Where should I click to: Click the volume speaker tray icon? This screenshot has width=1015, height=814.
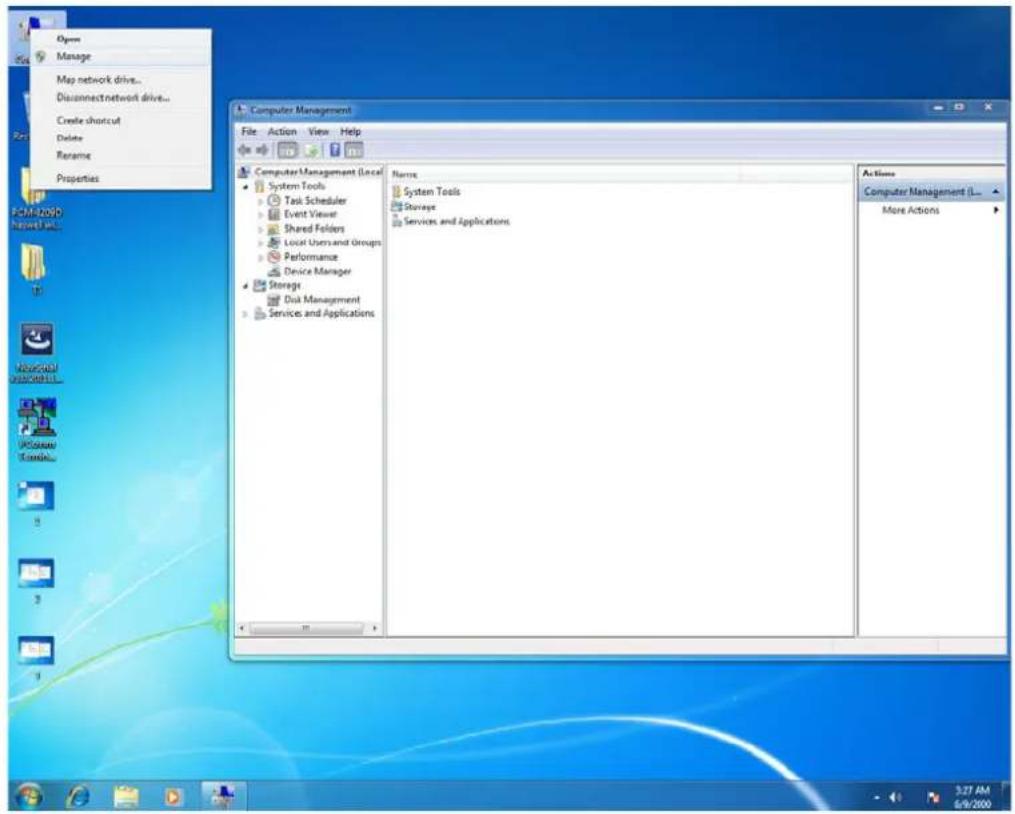pos(896,798)
